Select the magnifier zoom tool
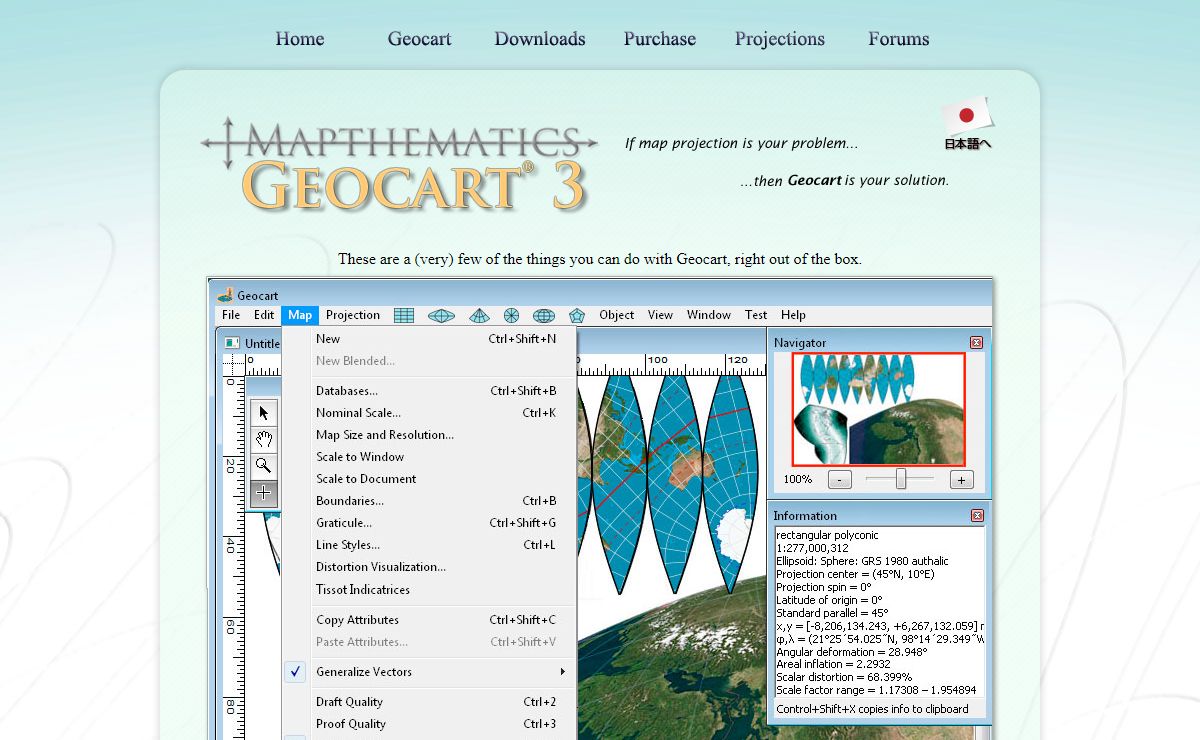This screenshot has width=1200, height=740. pos(264,465)
